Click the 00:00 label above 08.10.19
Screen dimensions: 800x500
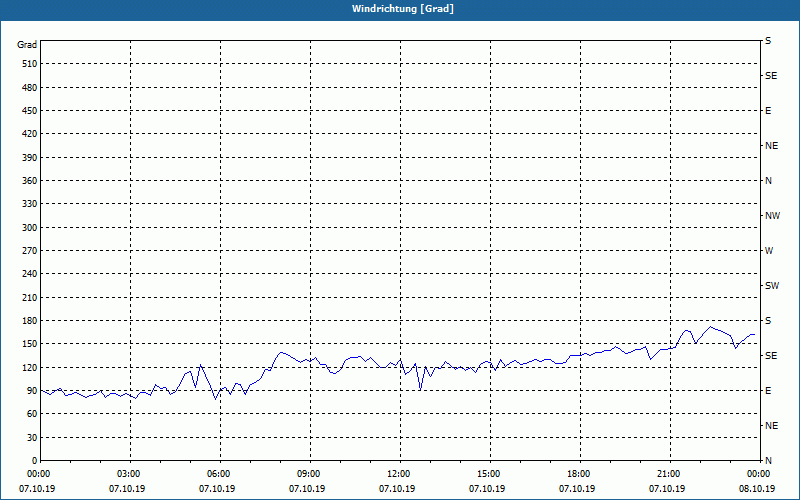(760, 474)
